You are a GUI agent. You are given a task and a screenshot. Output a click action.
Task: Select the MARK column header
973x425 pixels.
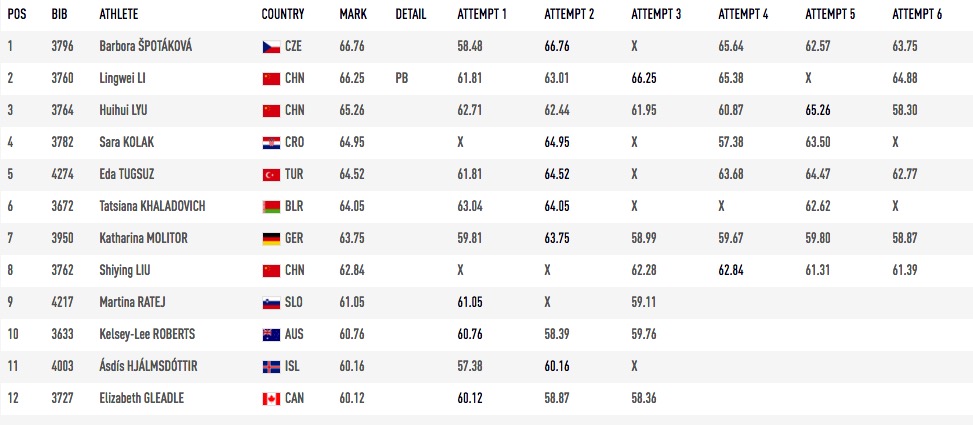353,14
